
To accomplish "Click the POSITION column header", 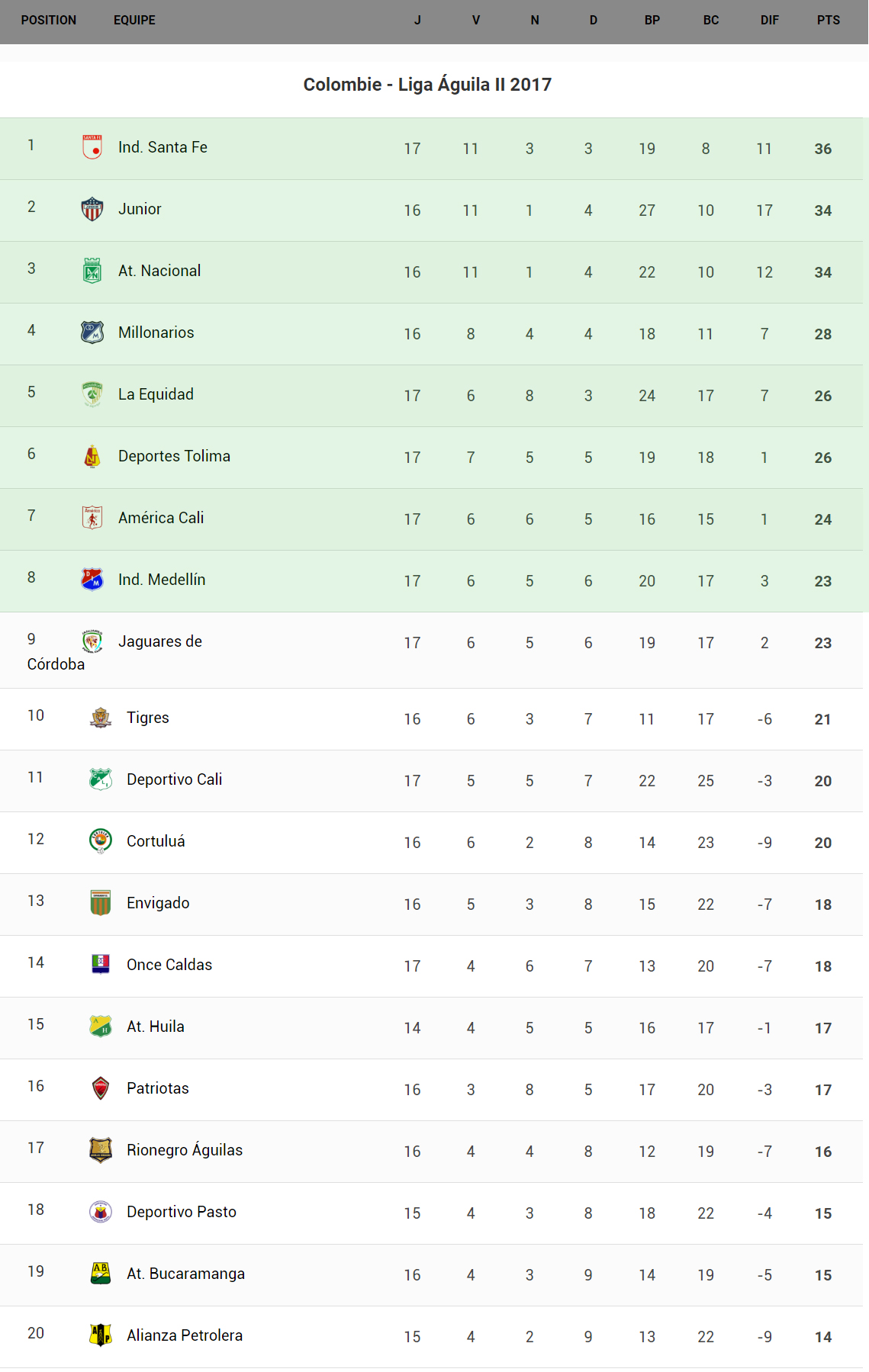I will point(49,21).
